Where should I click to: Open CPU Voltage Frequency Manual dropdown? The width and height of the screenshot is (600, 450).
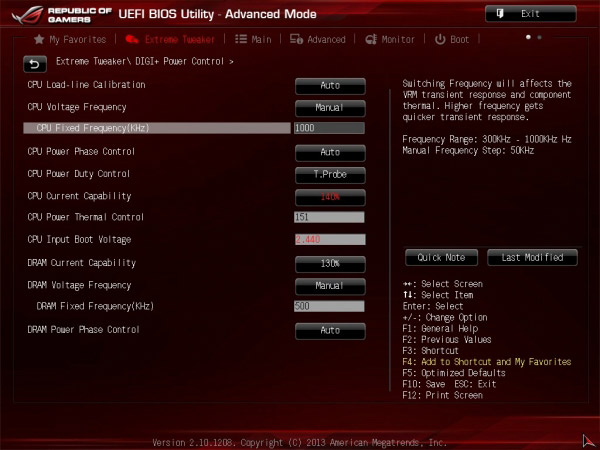pyautogui.click(x=330, y=108)
